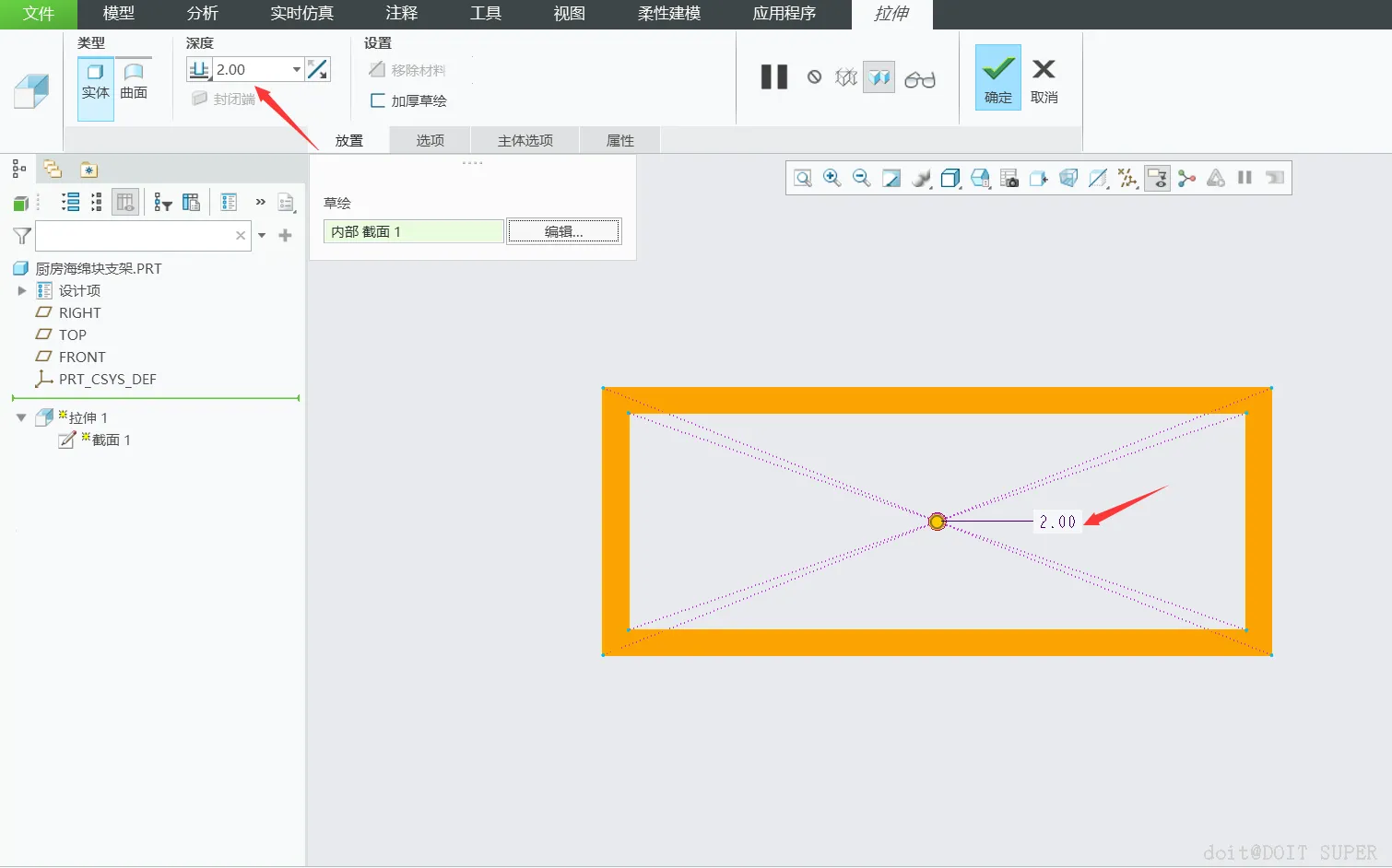
Task: Pause the extrude tool with pause icon
Action: tap(774, 76)
